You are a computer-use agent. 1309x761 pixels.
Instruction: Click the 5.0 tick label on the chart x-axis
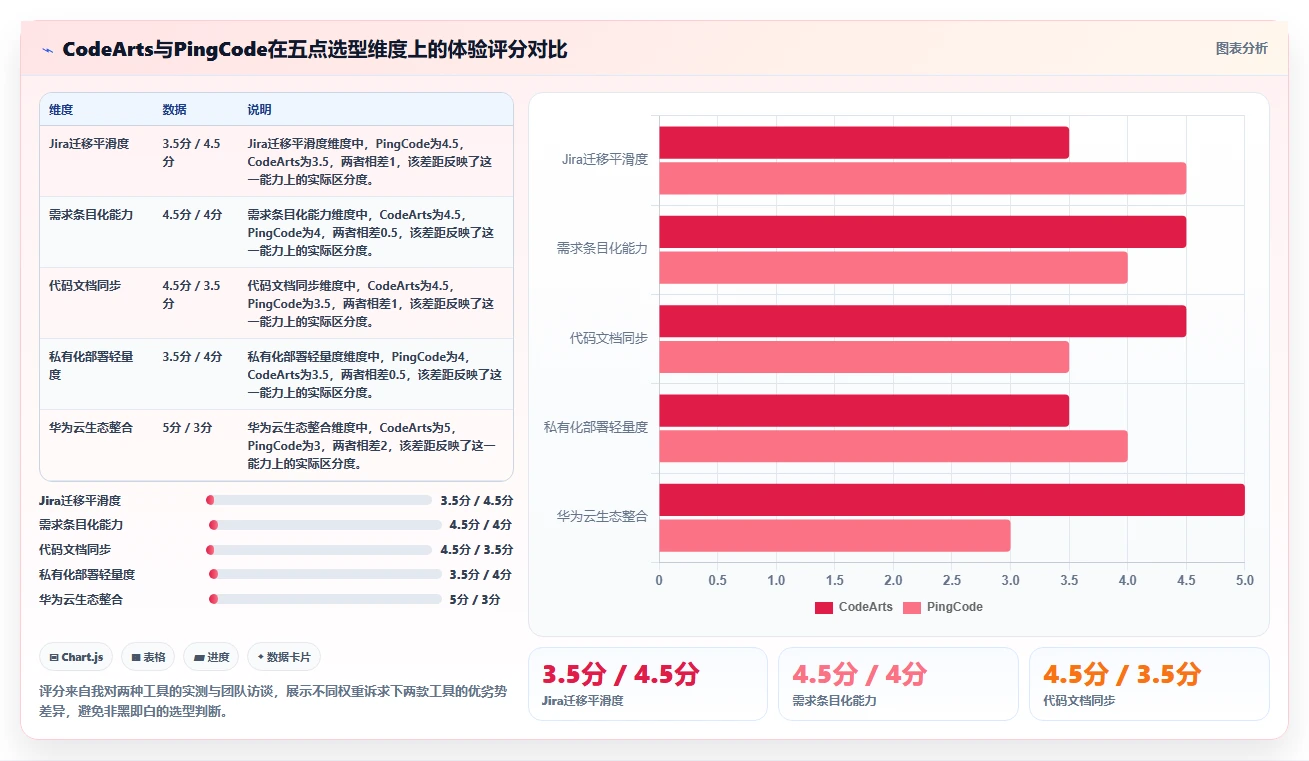tap(1244, 581)
